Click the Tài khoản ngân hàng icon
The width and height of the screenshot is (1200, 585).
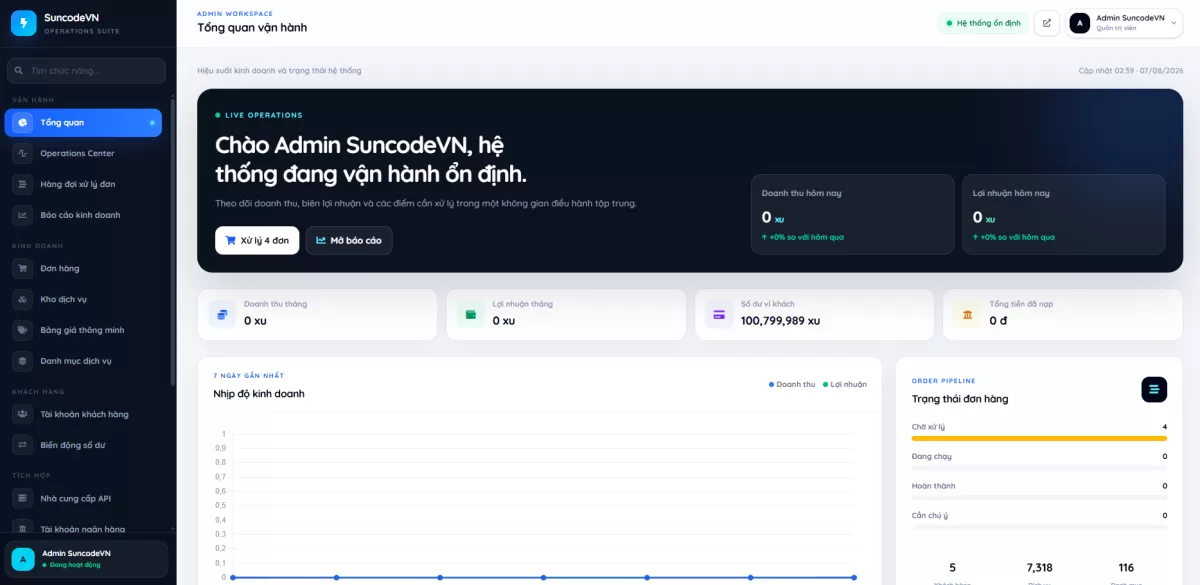click(x=23, y=529)
